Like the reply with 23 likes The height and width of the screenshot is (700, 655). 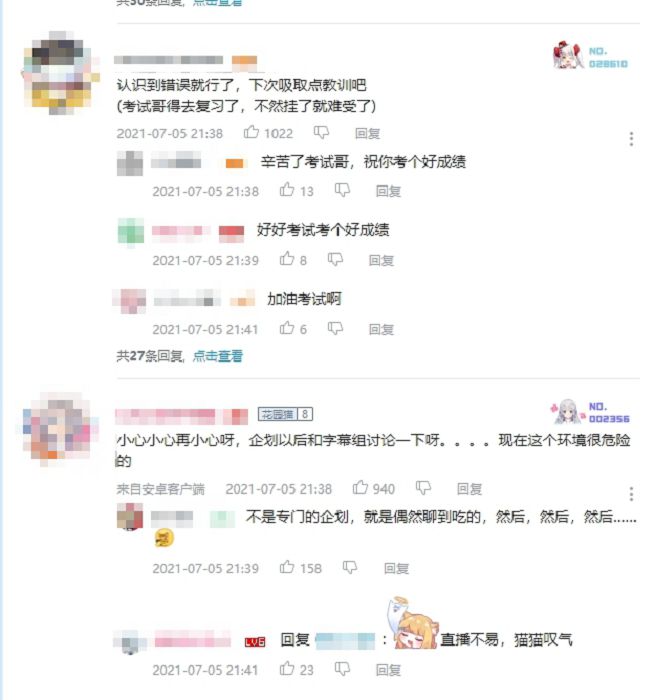click(x=287, y=668)
